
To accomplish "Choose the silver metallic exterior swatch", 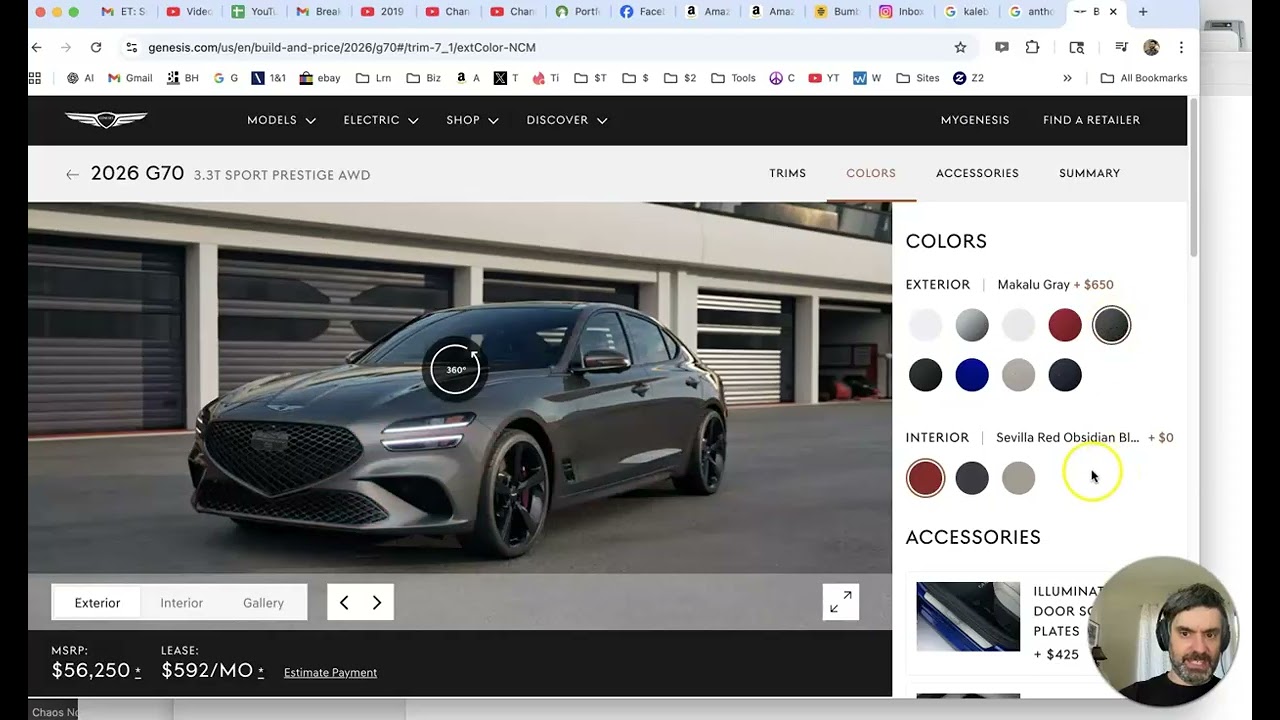I will [972, 325].
